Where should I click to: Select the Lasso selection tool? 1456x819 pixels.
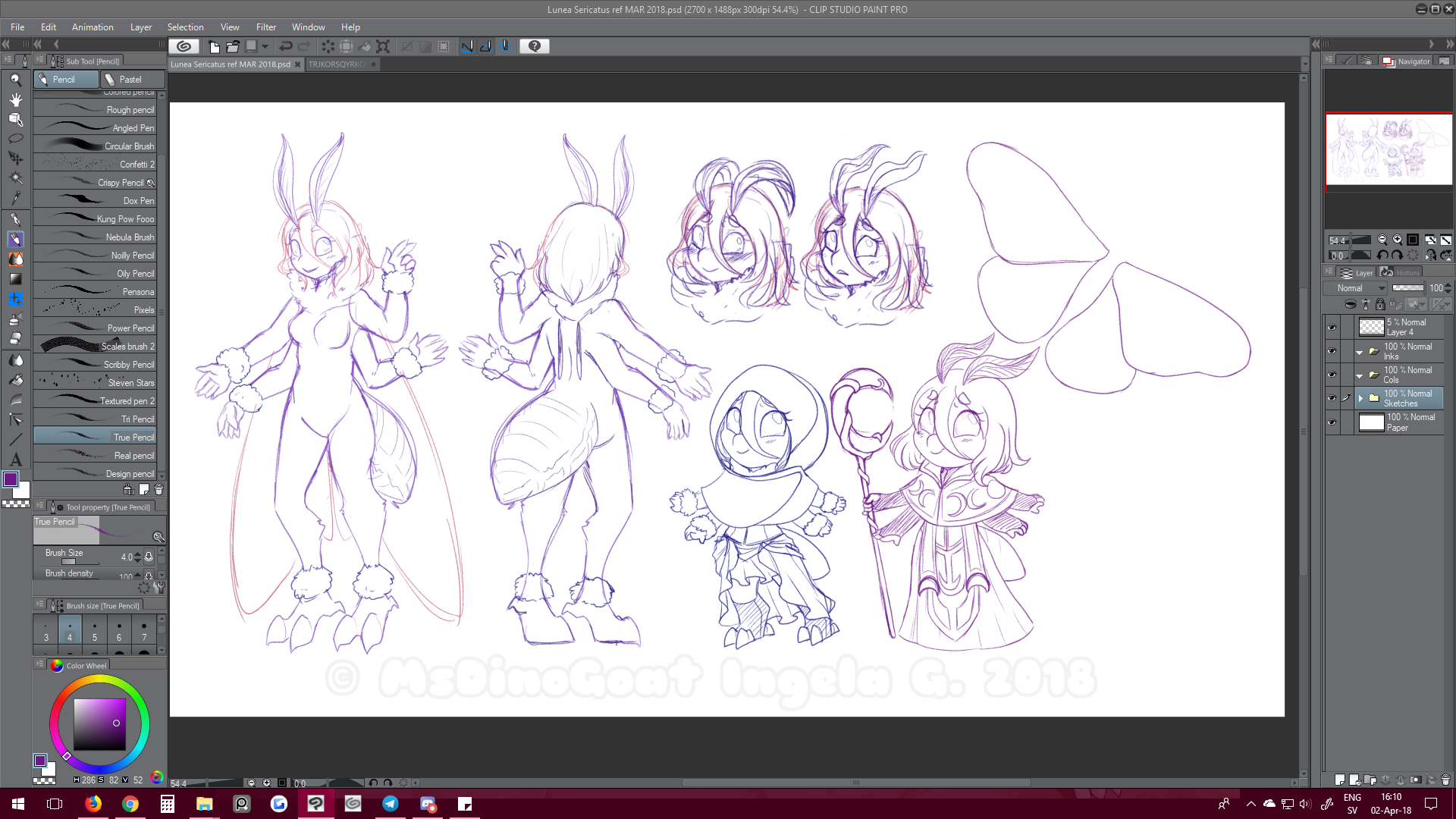click(15, 139)
